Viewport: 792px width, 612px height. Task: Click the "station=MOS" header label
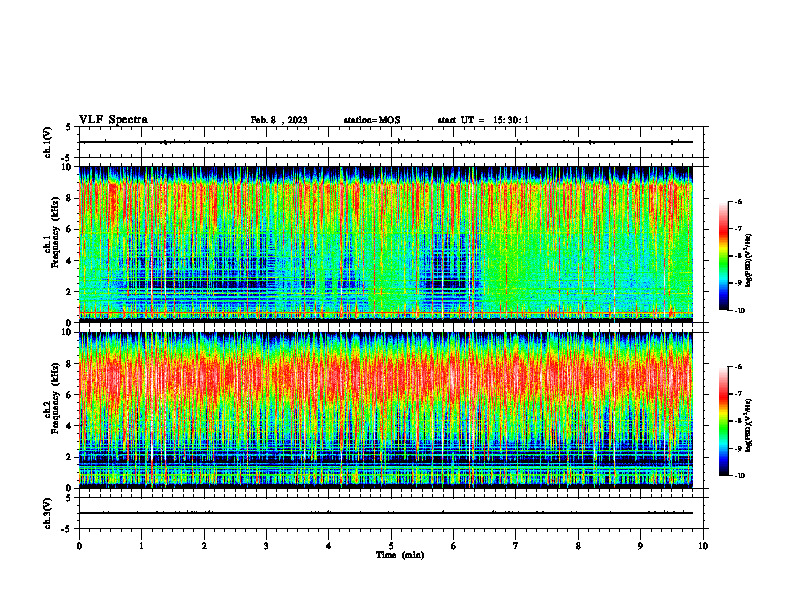[x=372, y=120]
